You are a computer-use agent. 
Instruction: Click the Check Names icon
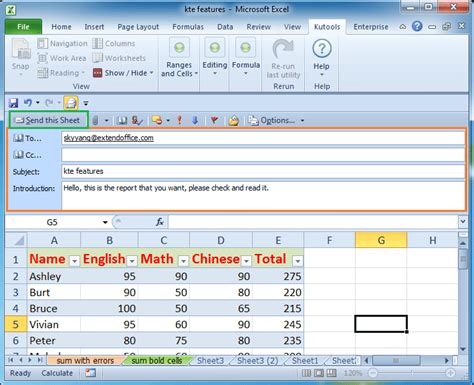tap(137, 120)
